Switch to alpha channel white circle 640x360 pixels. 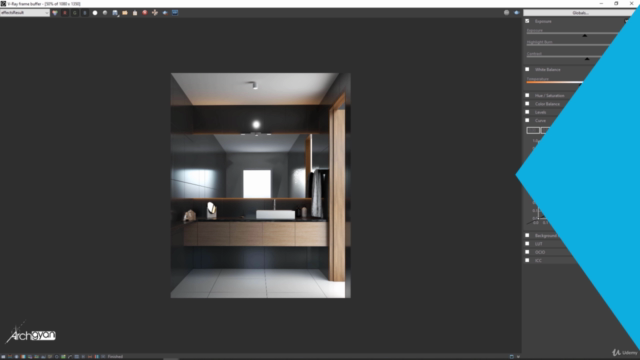click(x=95, y=13)
